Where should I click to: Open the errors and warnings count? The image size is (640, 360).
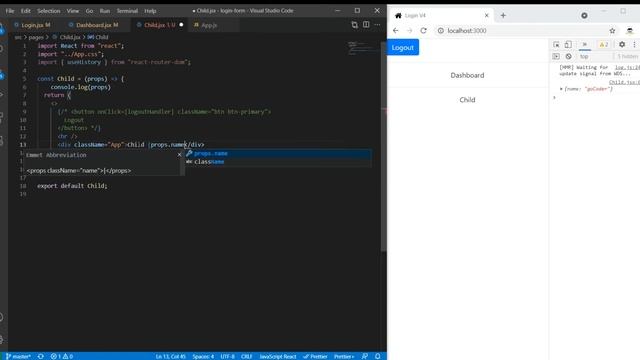[62, 356]
